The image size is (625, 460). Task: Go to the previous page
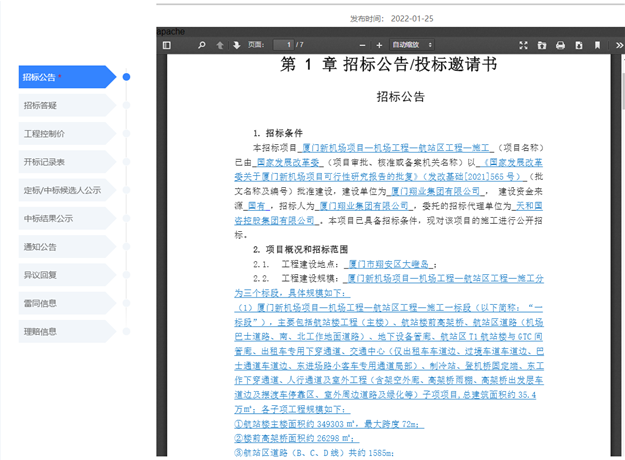coord(220,45)
